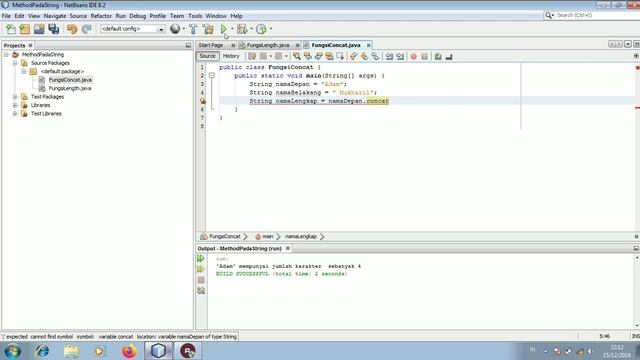Click Next Bookmark editor icon
Screen dimensions: 640x360
(364, 56)
